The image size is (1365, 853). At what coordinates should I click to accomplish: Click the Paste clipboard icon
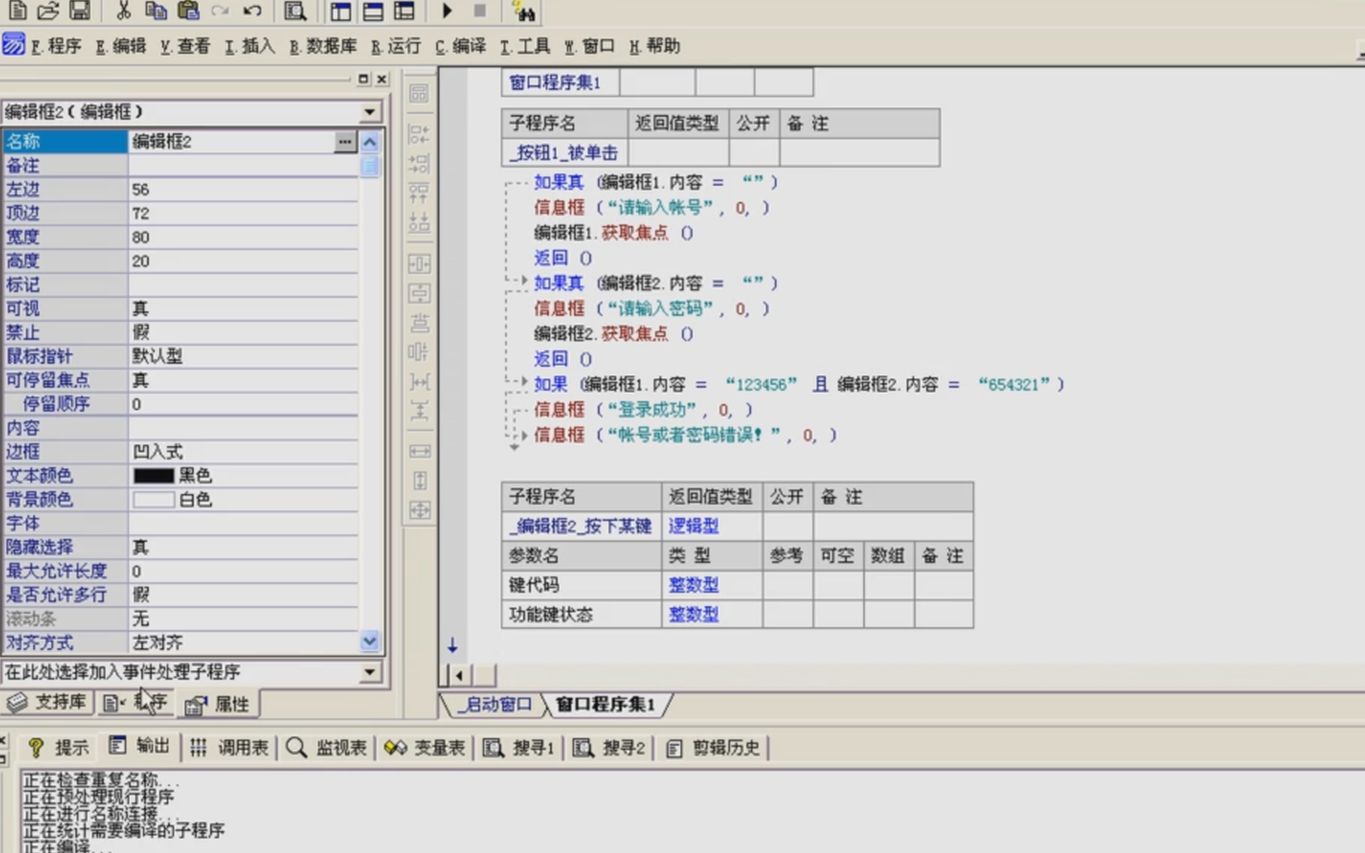[x=187, y=11]
